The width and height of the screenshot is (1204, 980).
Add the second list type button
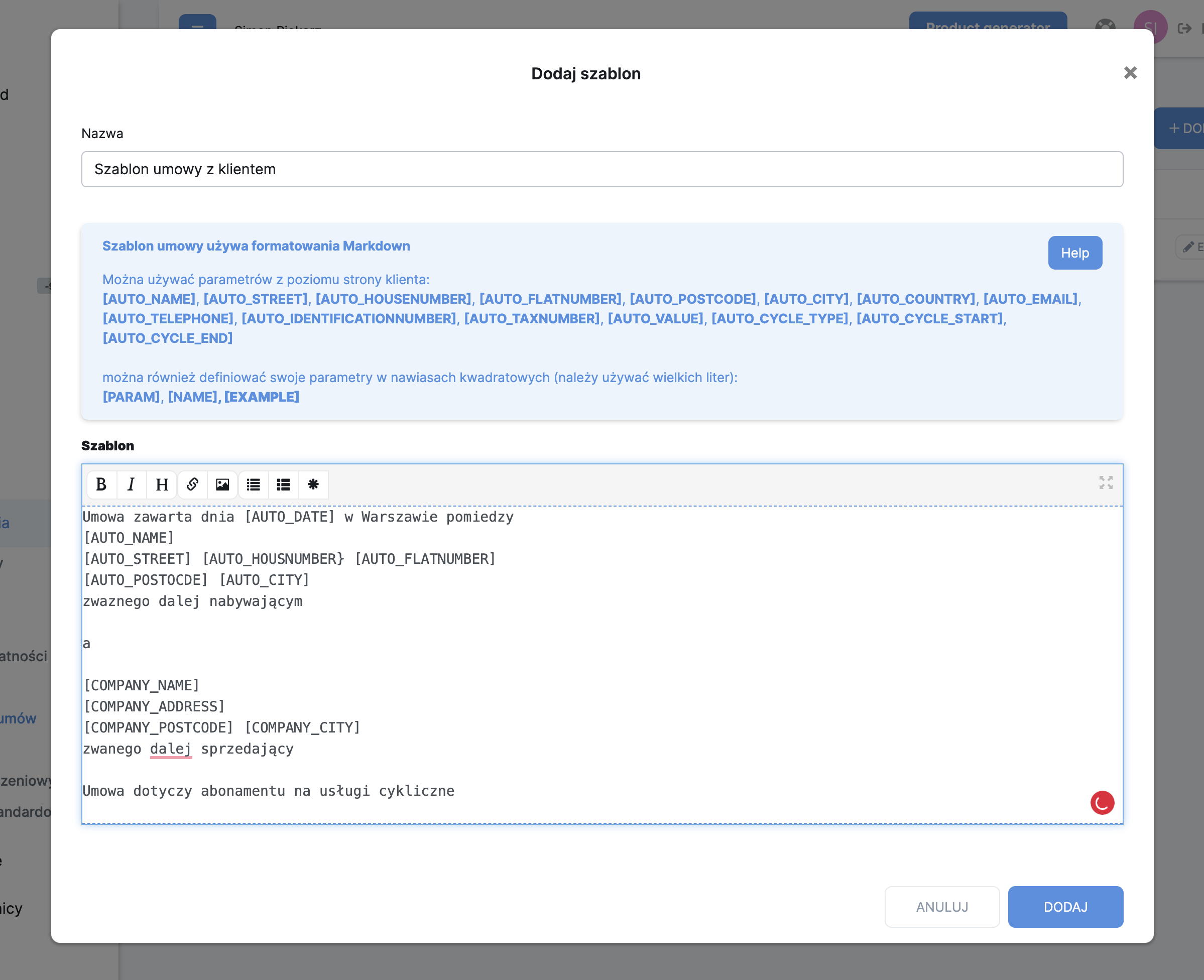pyautogui.click(x=283, y=484)
